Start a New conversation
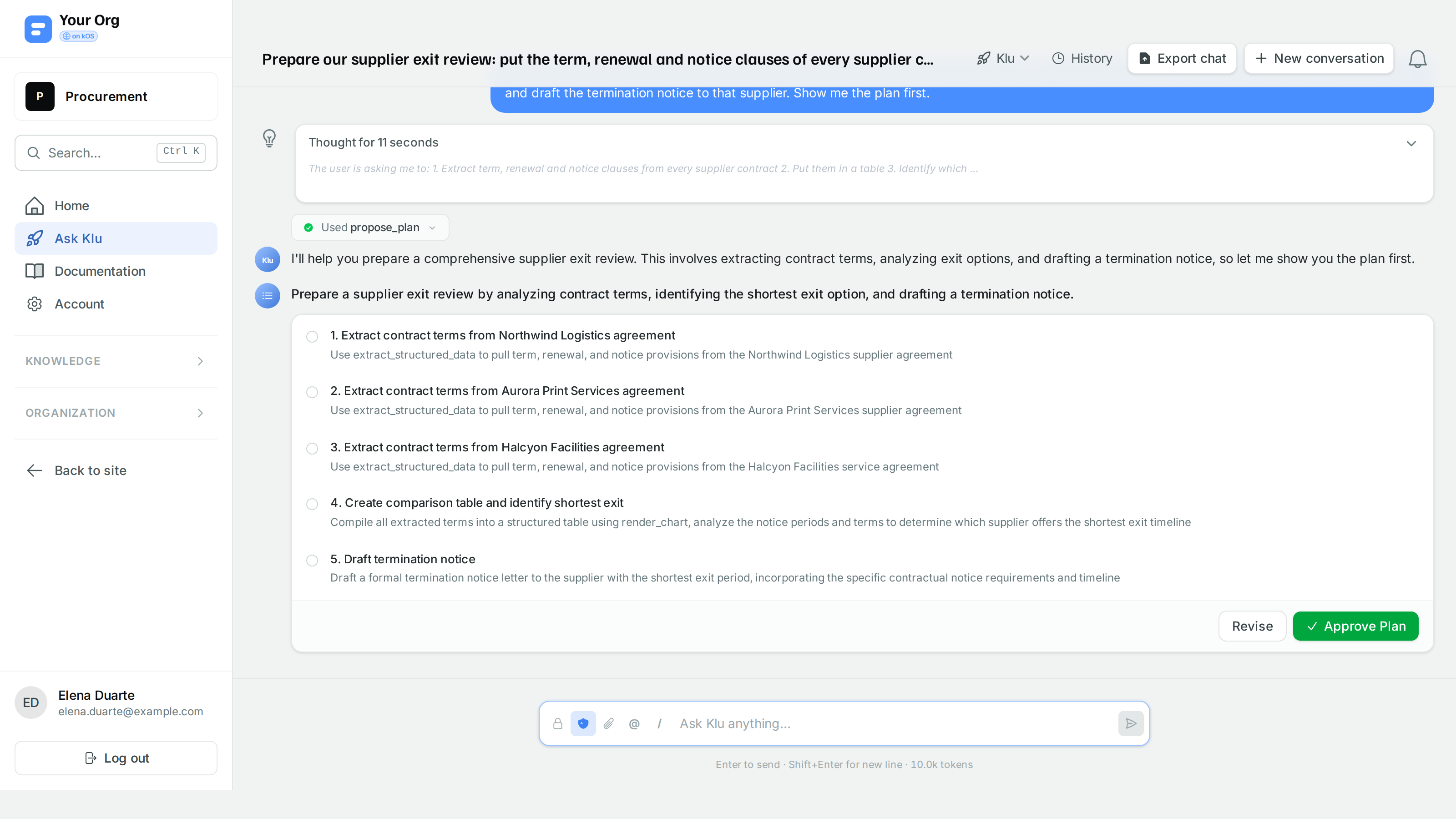This screenshot has height=819, width=1456. [x=1319, y=58]
